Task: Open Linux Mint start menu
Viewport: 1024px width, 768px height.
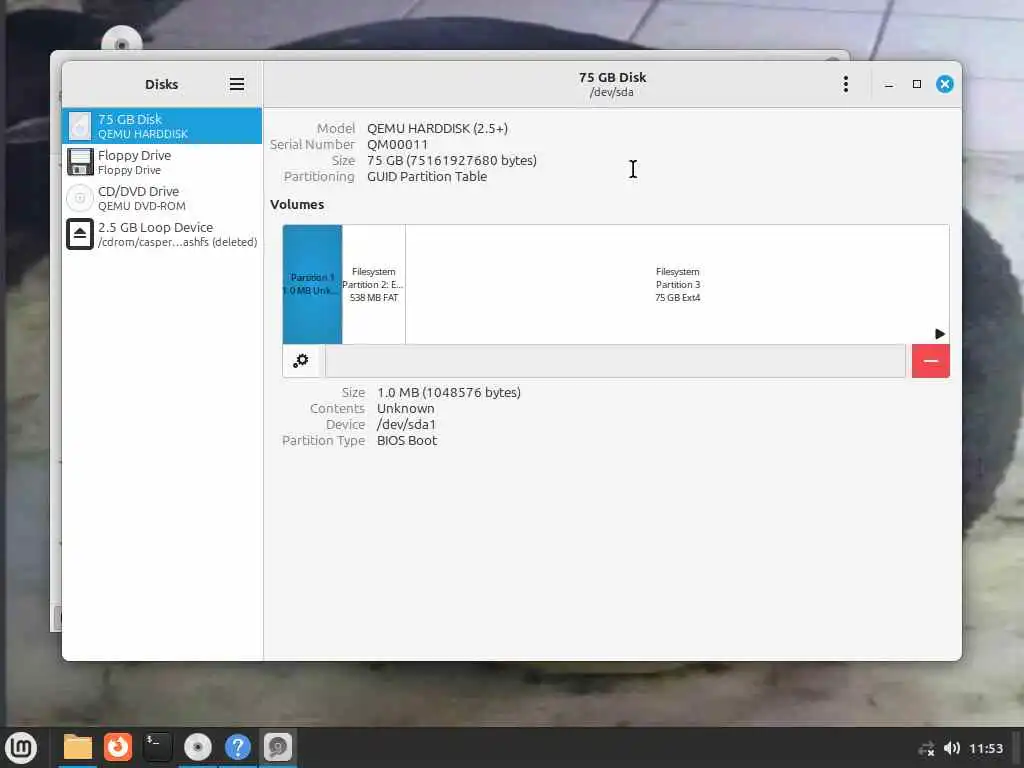Action: click(22, 747)
